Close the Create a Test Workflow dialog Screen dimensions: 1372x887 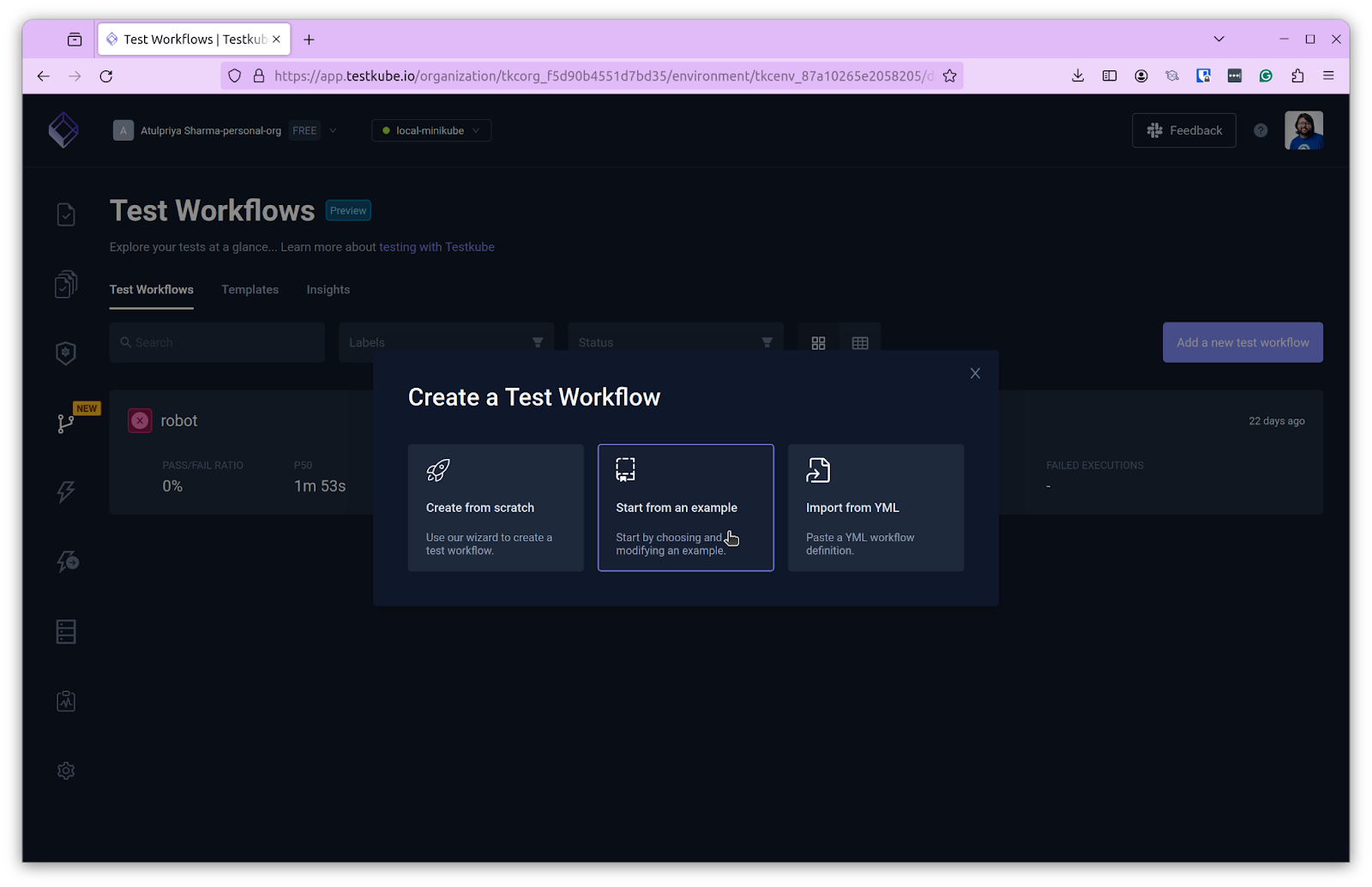[x=975, y=373]
